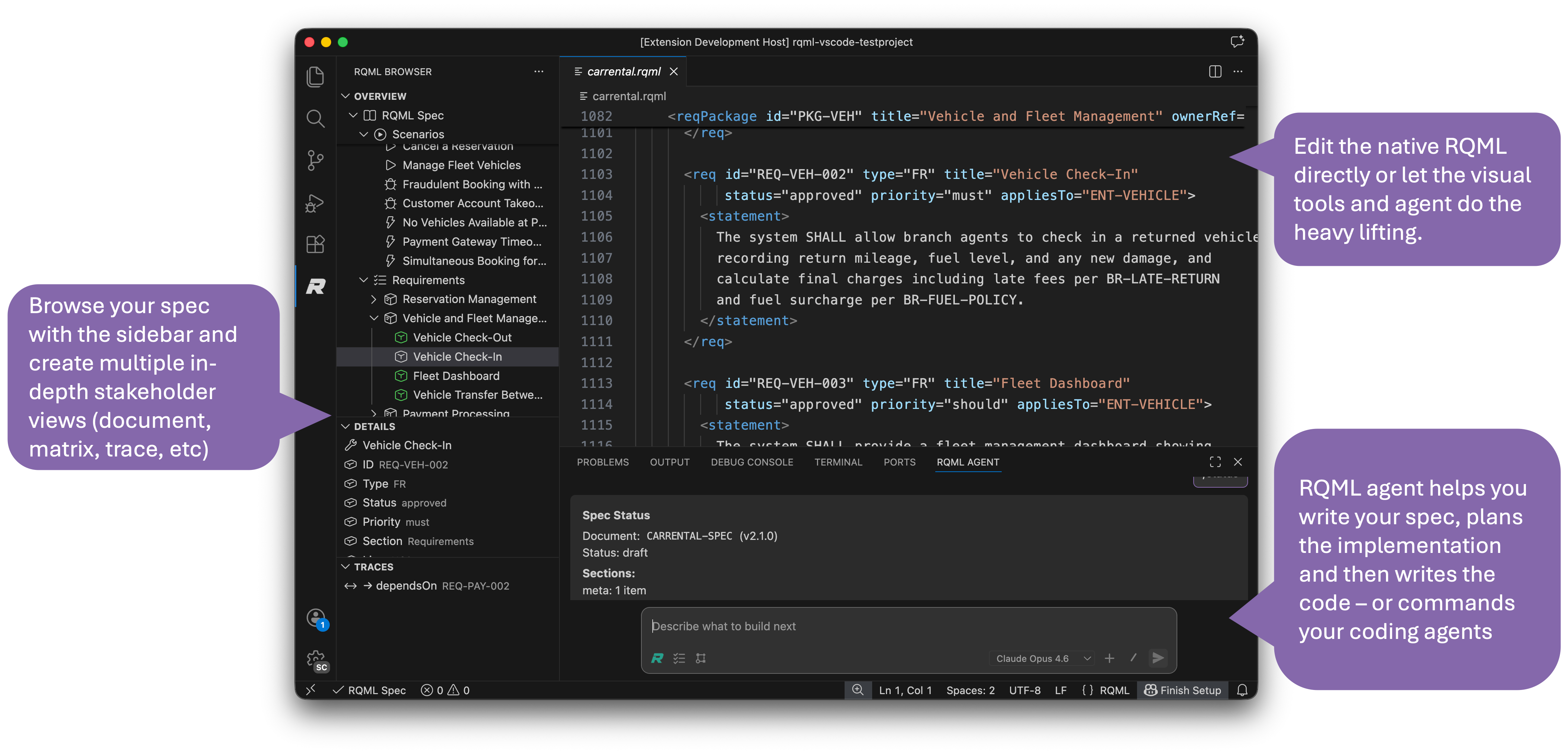Open Source Control from the activity bar

pos(315,160)
